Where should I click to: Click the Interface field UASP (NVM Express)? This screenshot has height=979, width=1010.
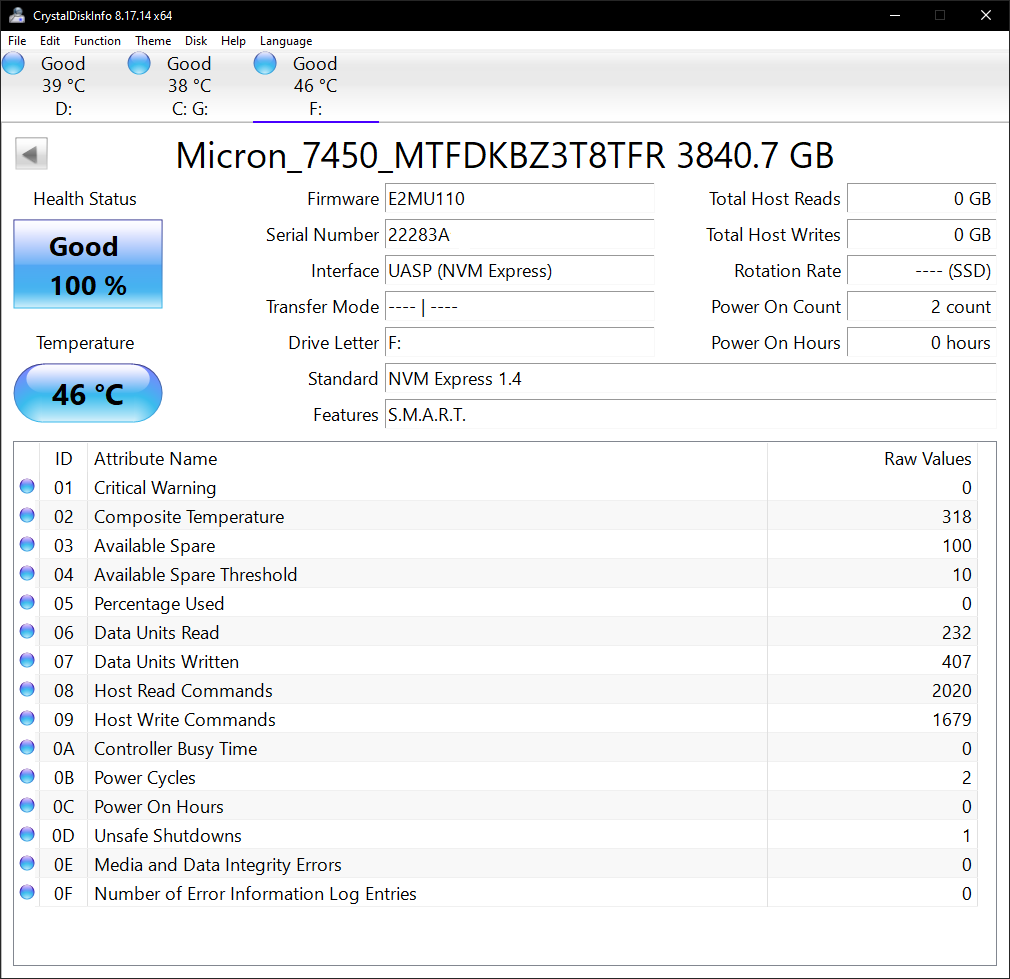pyautogui.click(x=519, y=271)
